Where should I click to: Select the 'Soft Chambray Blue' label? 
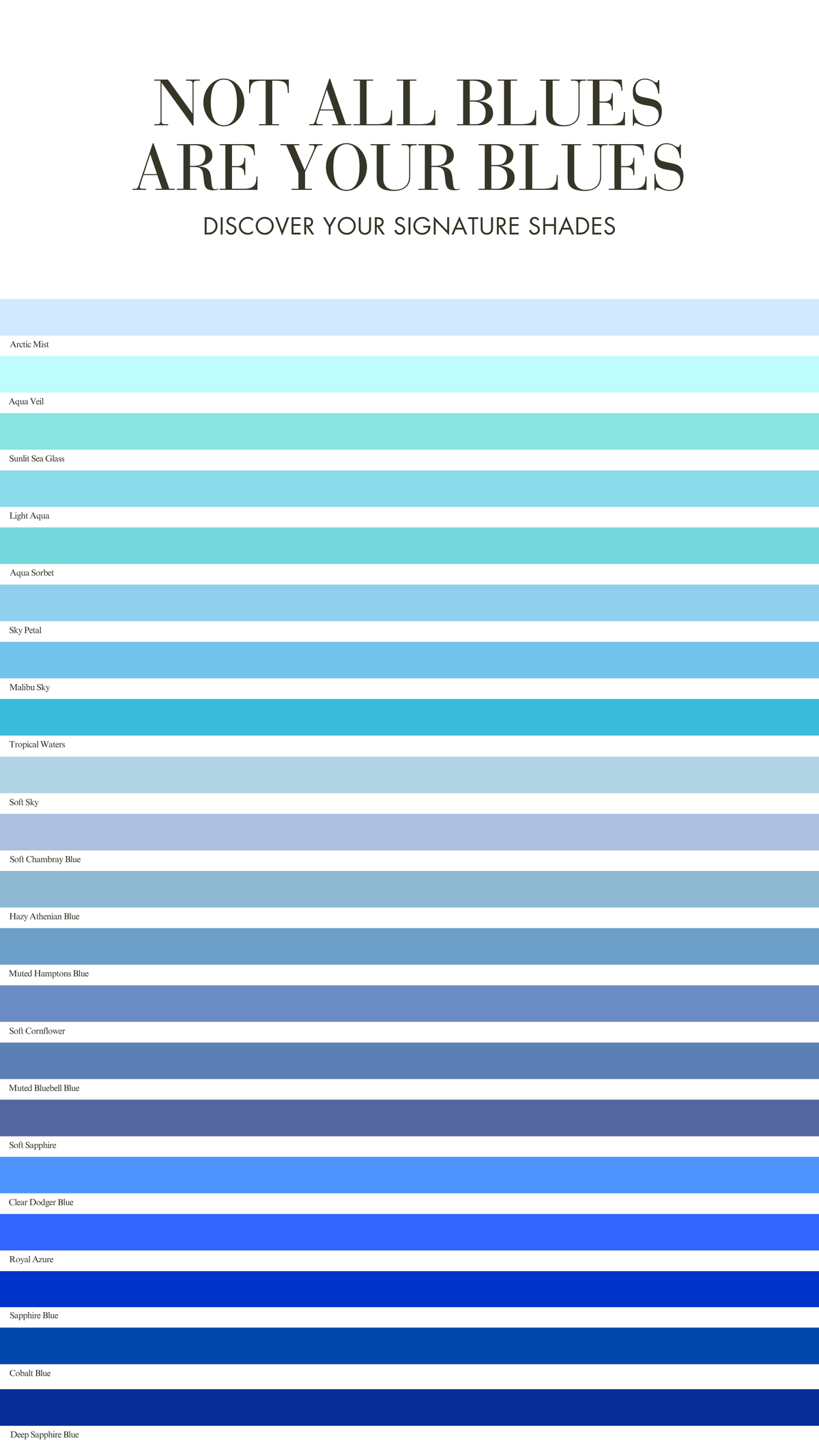[45, 859]
